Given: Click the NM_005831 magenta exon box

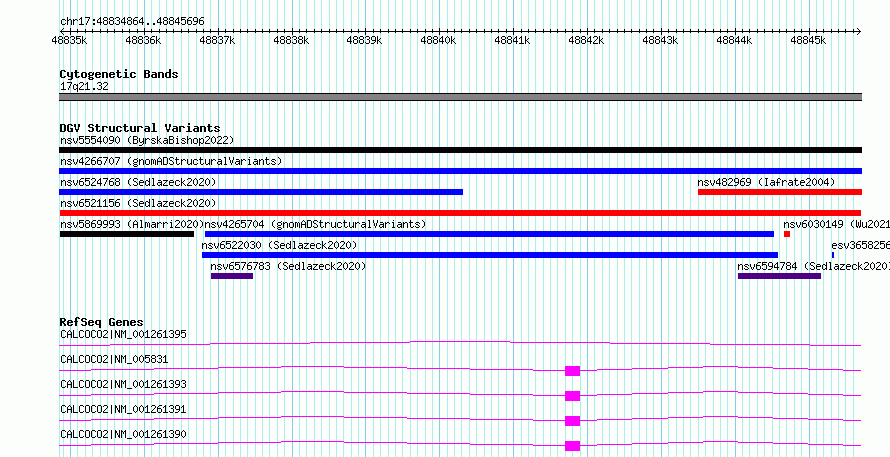Looking at the screenshot, I should click(572, 371).
